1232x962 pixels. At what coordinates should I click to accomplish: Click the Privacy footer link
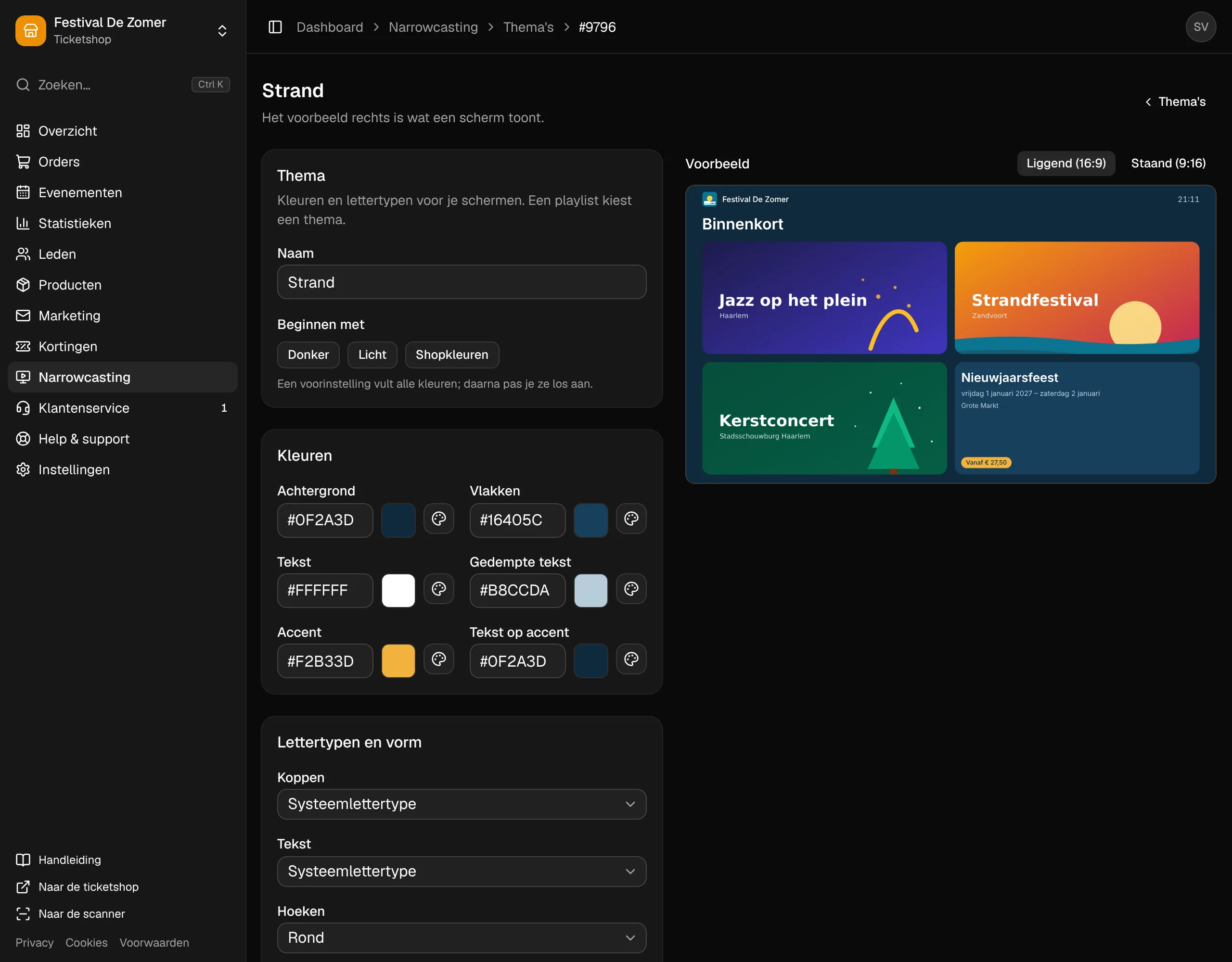click(35, 943)
